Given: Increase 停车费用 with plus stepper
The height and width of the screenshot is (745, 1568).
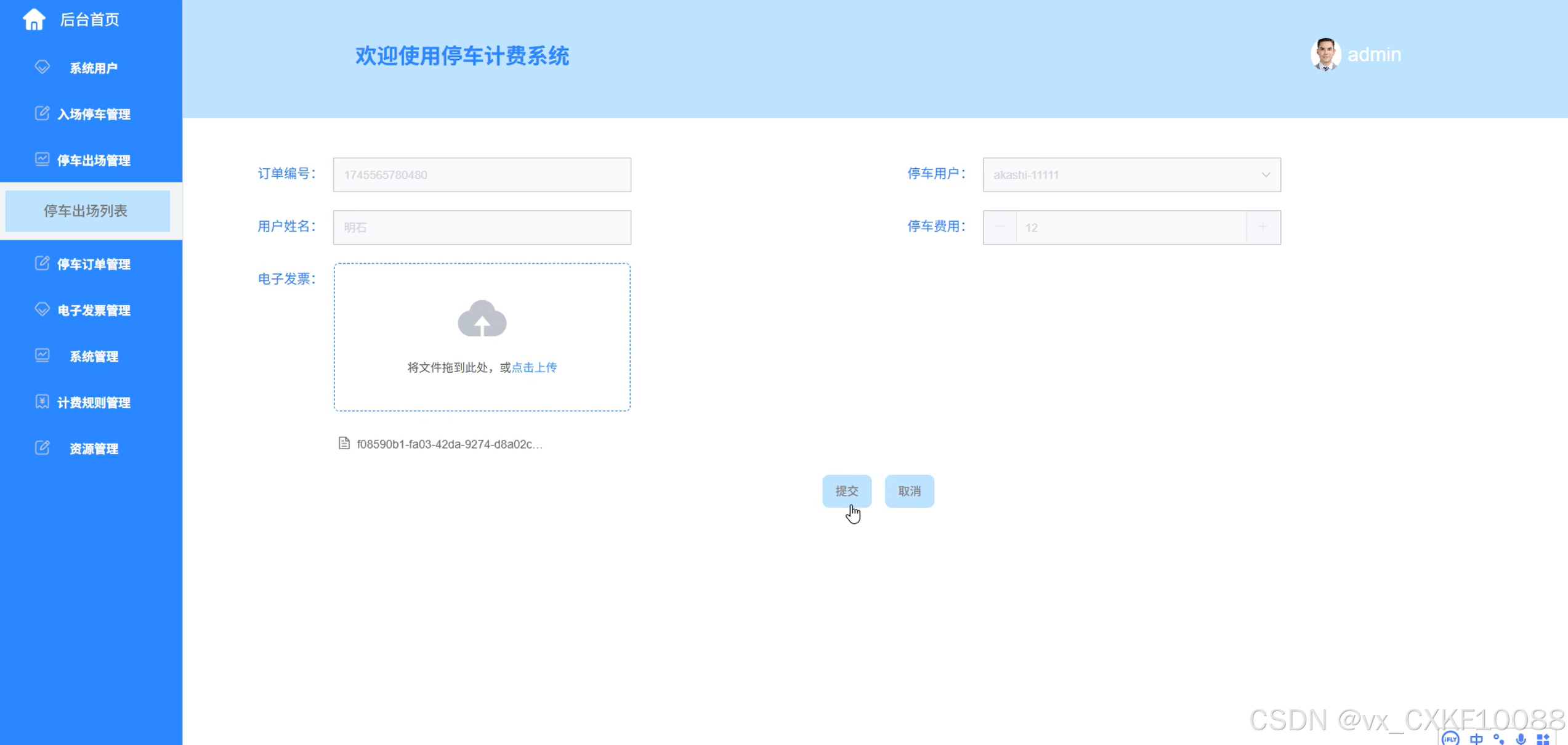Looking at the screenshot, I should (1263, 227).
